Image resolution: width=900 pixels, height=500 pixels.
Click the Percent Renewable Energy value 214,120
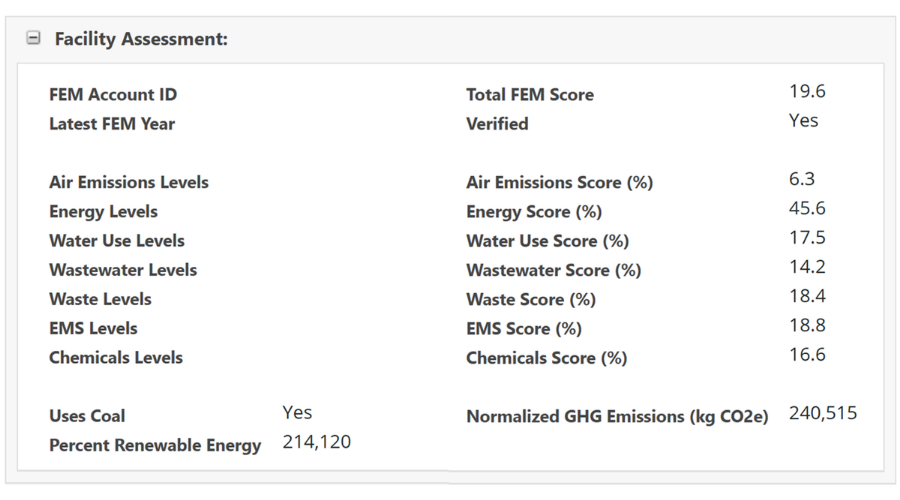click(317, 441)
